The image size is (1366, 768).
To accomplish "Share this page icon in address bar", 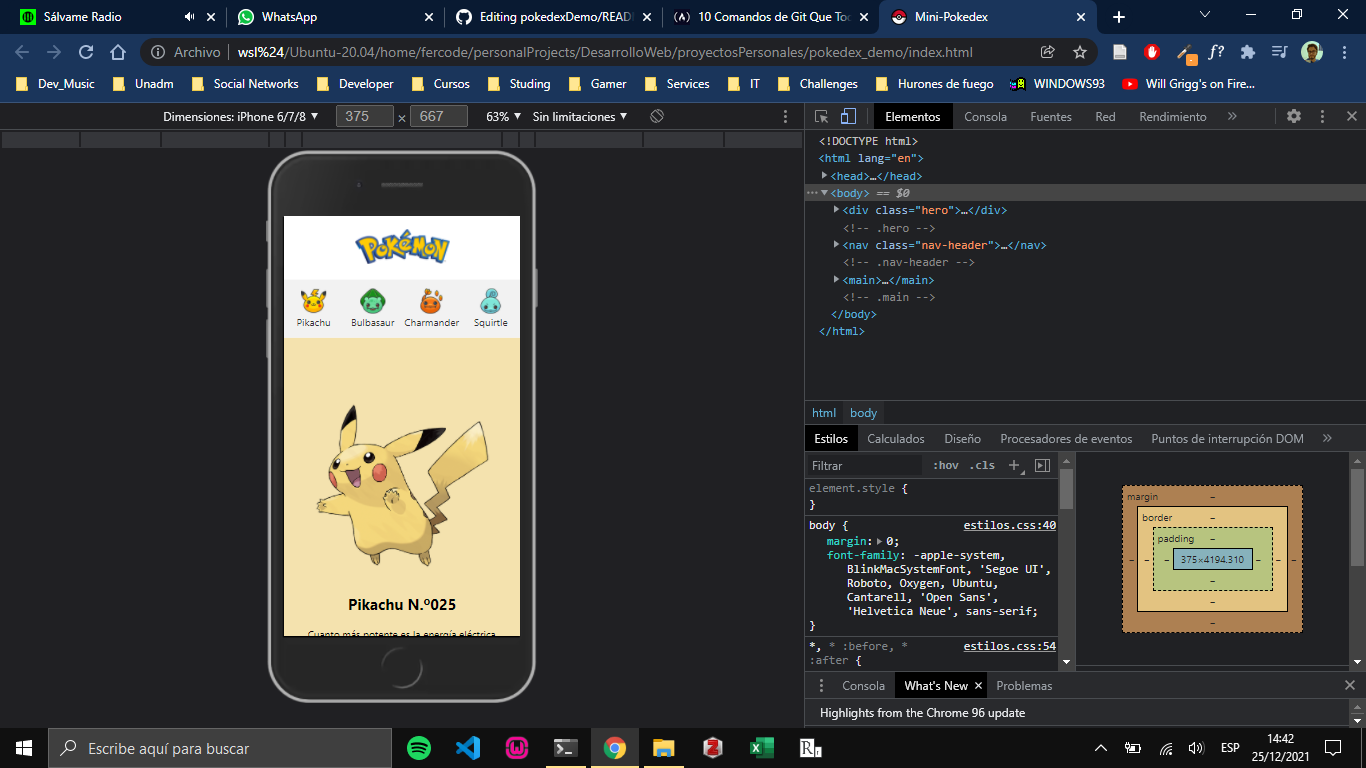I will 1047,52.
